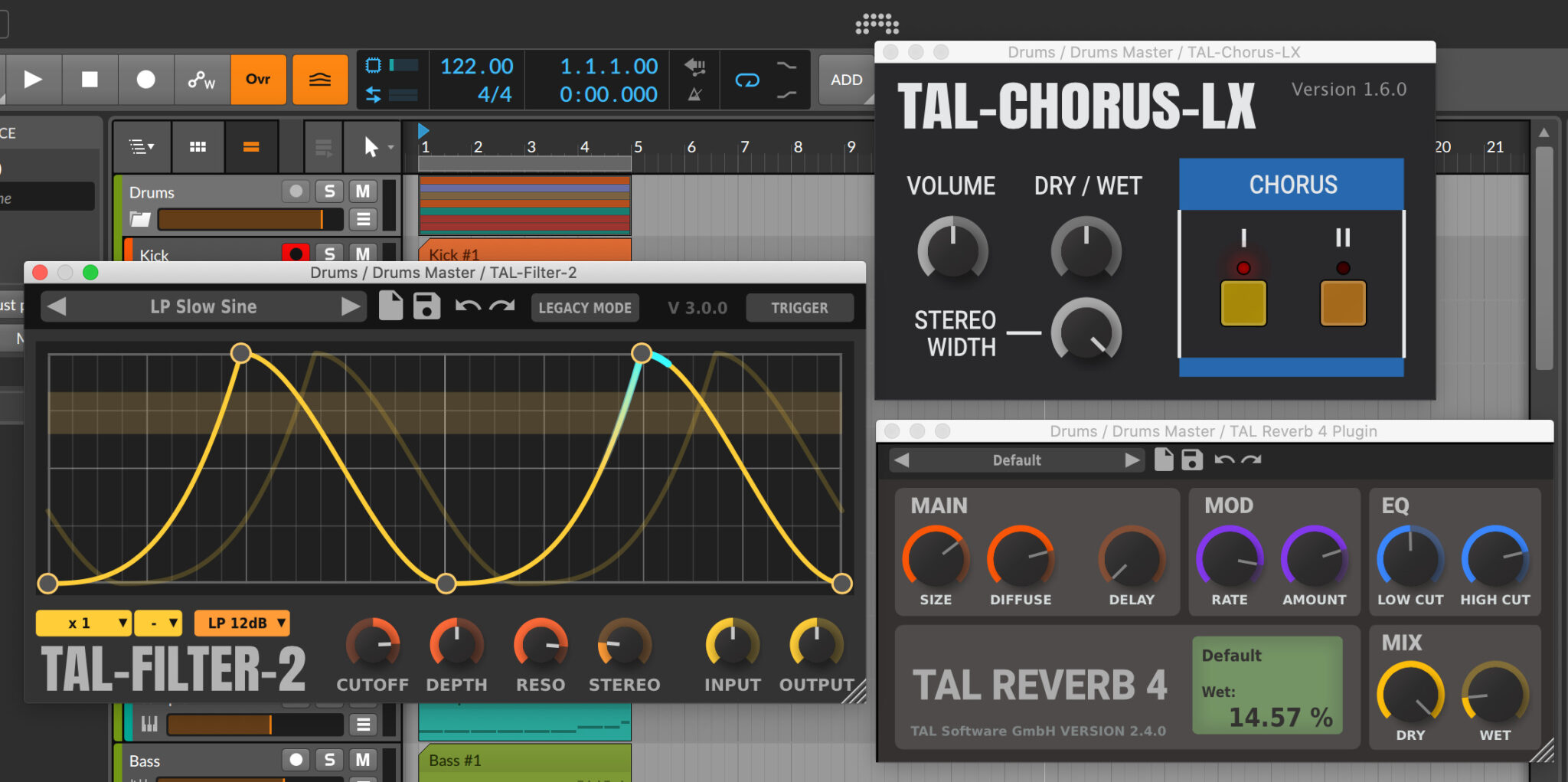Image resolution: width=1568 pixels, height=782 pixels.
Task: Click the CHORUS tab in TAL-Chorus-LX
Action: [1292, 184]
